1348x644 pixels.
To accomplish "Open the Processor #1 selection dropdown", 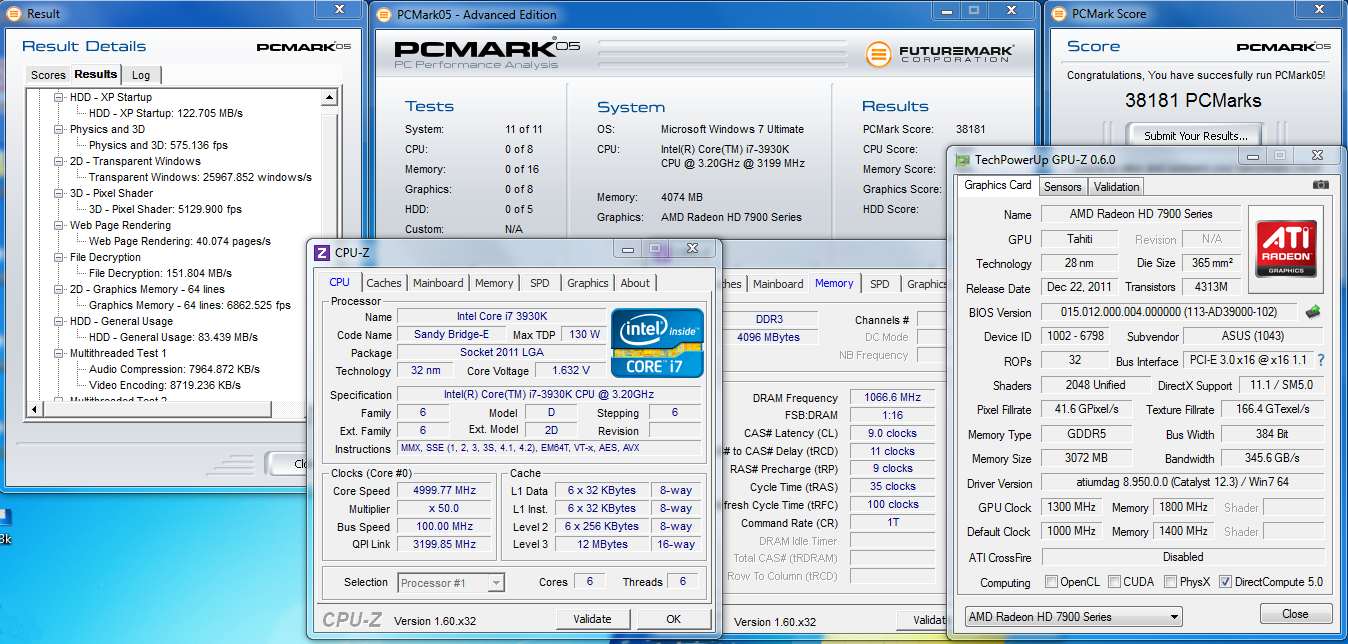I will click(450, 582).
